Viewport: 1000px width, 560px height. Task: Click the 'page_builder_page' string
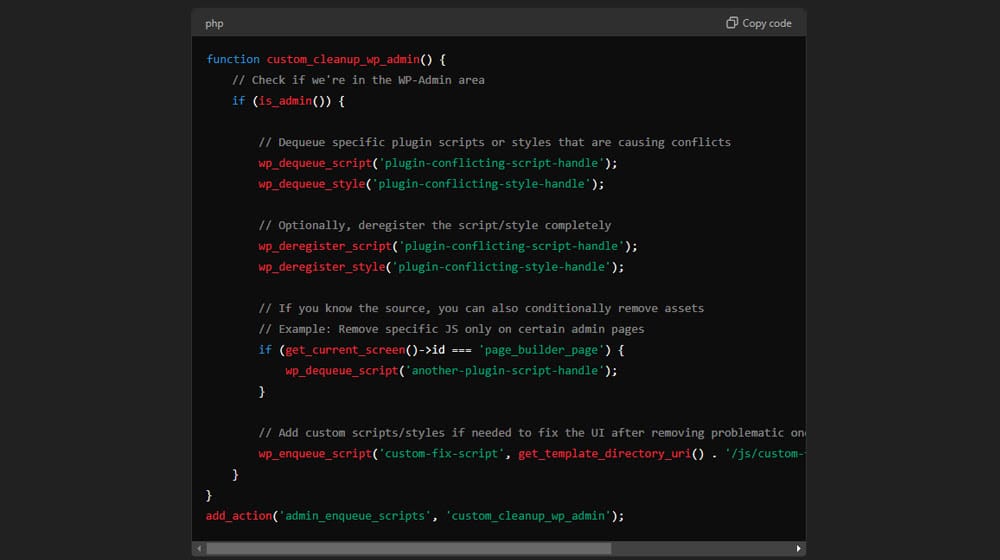(x=541, y=350)
